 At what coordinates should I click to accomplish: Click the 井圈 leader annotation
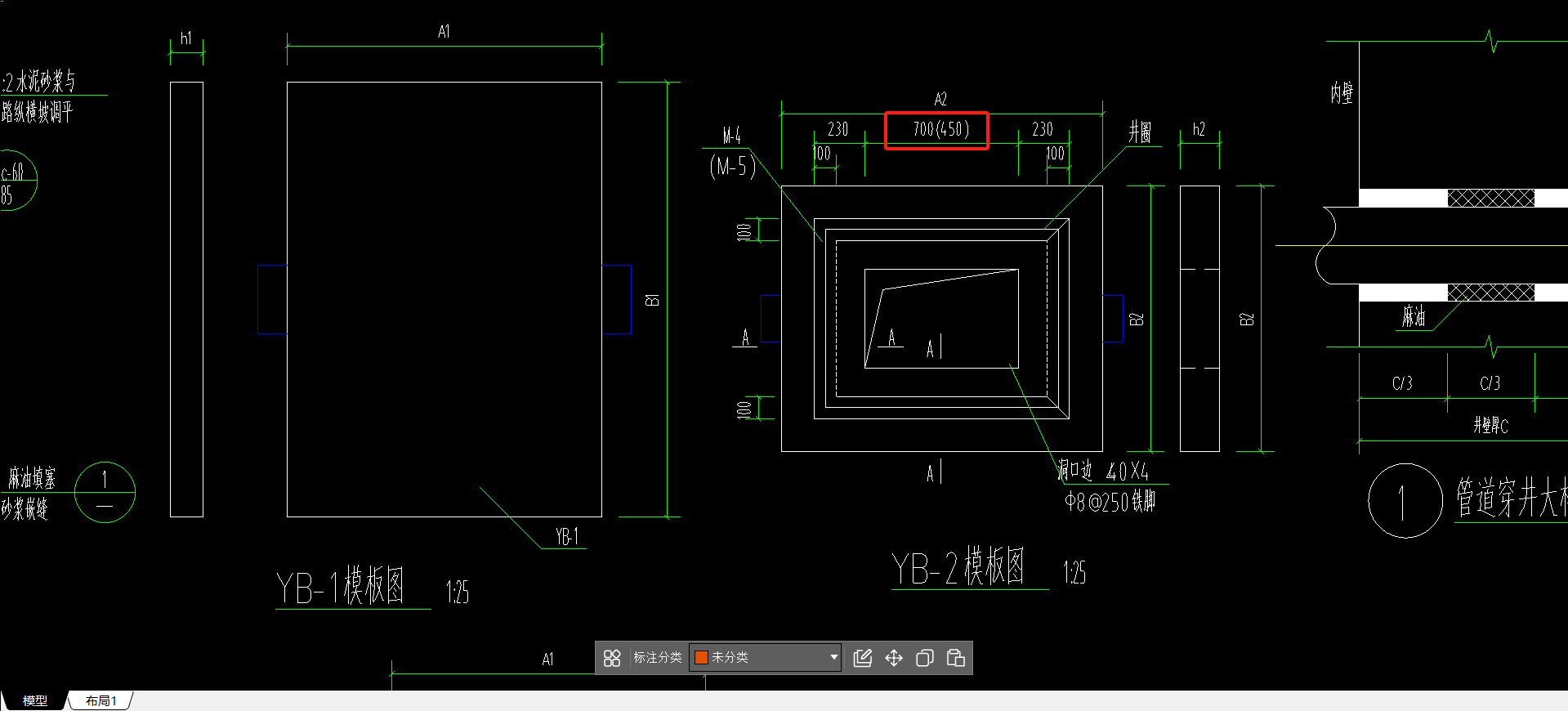[x=1140, y=132]
